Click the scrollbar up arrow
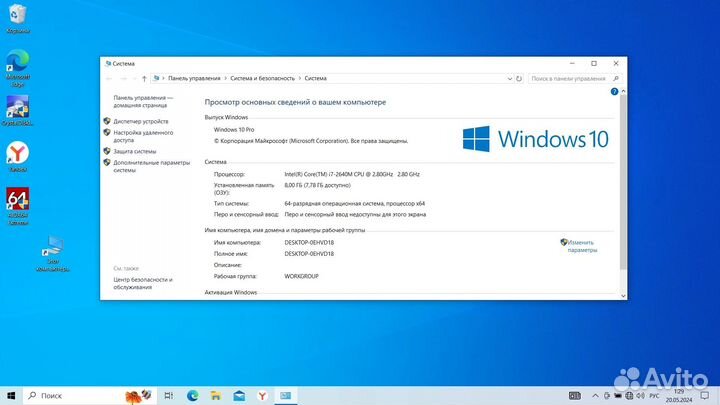This screenshot has height=405, width=720. 623,91
